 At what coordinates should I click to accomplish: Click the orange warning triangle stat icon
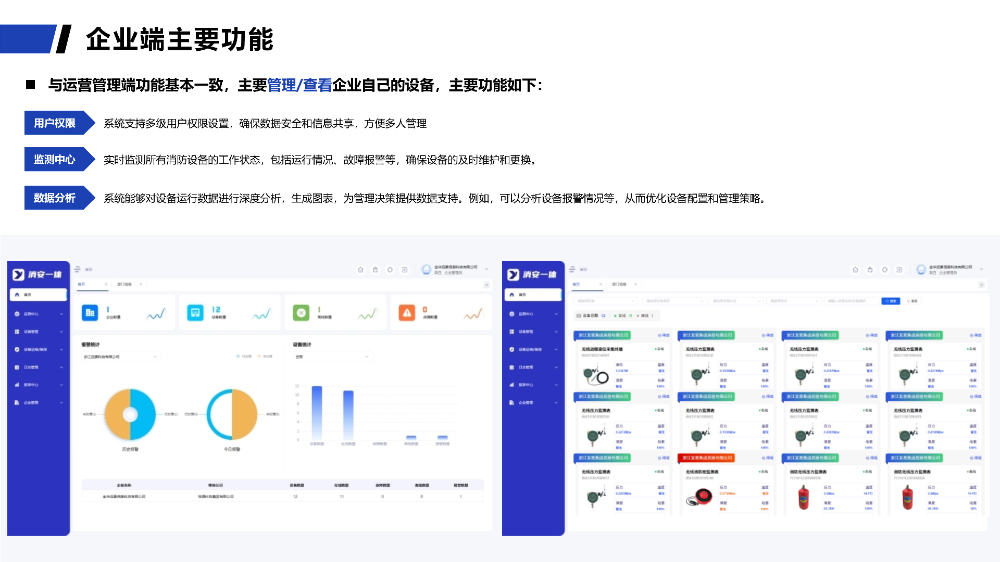(406, 313)
